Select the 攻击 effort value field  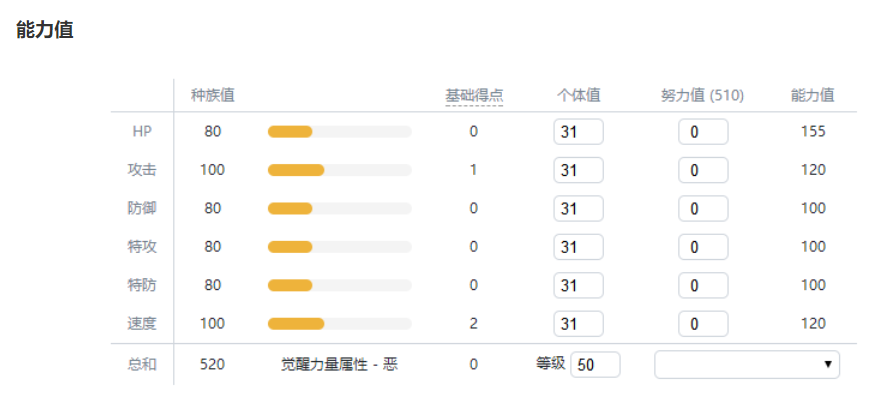703,170
